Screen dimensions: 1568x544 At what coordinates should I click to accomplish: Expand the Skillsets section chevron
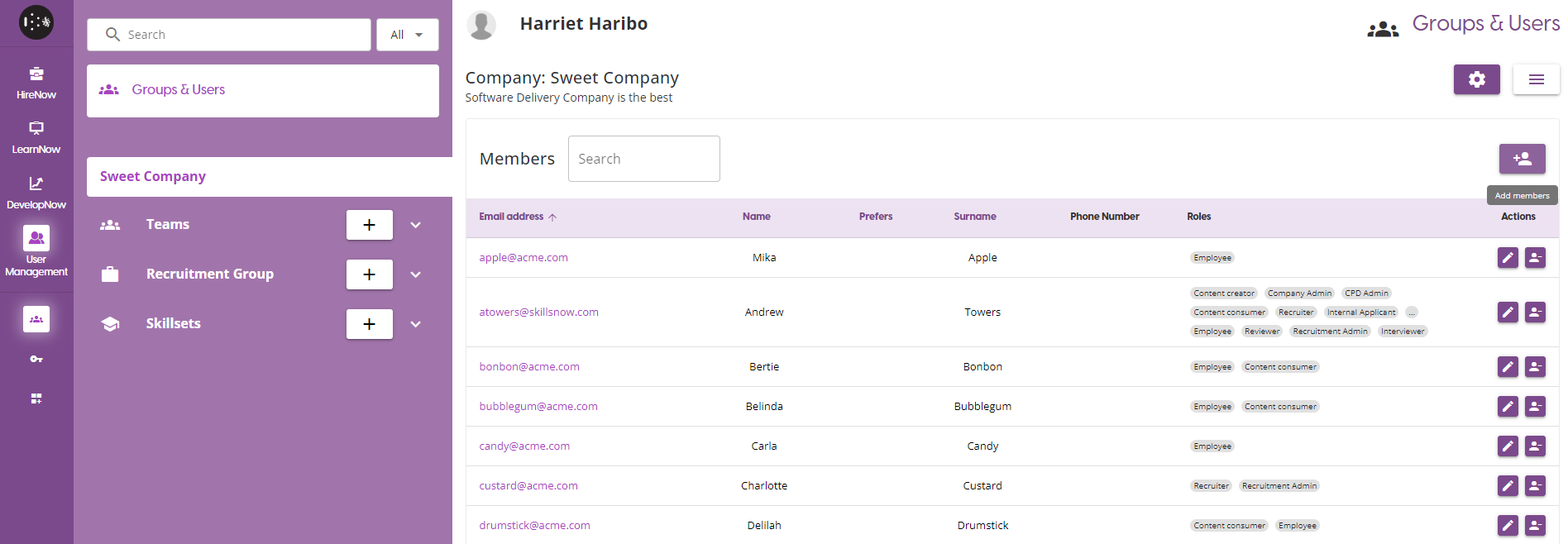click(416, 324)
